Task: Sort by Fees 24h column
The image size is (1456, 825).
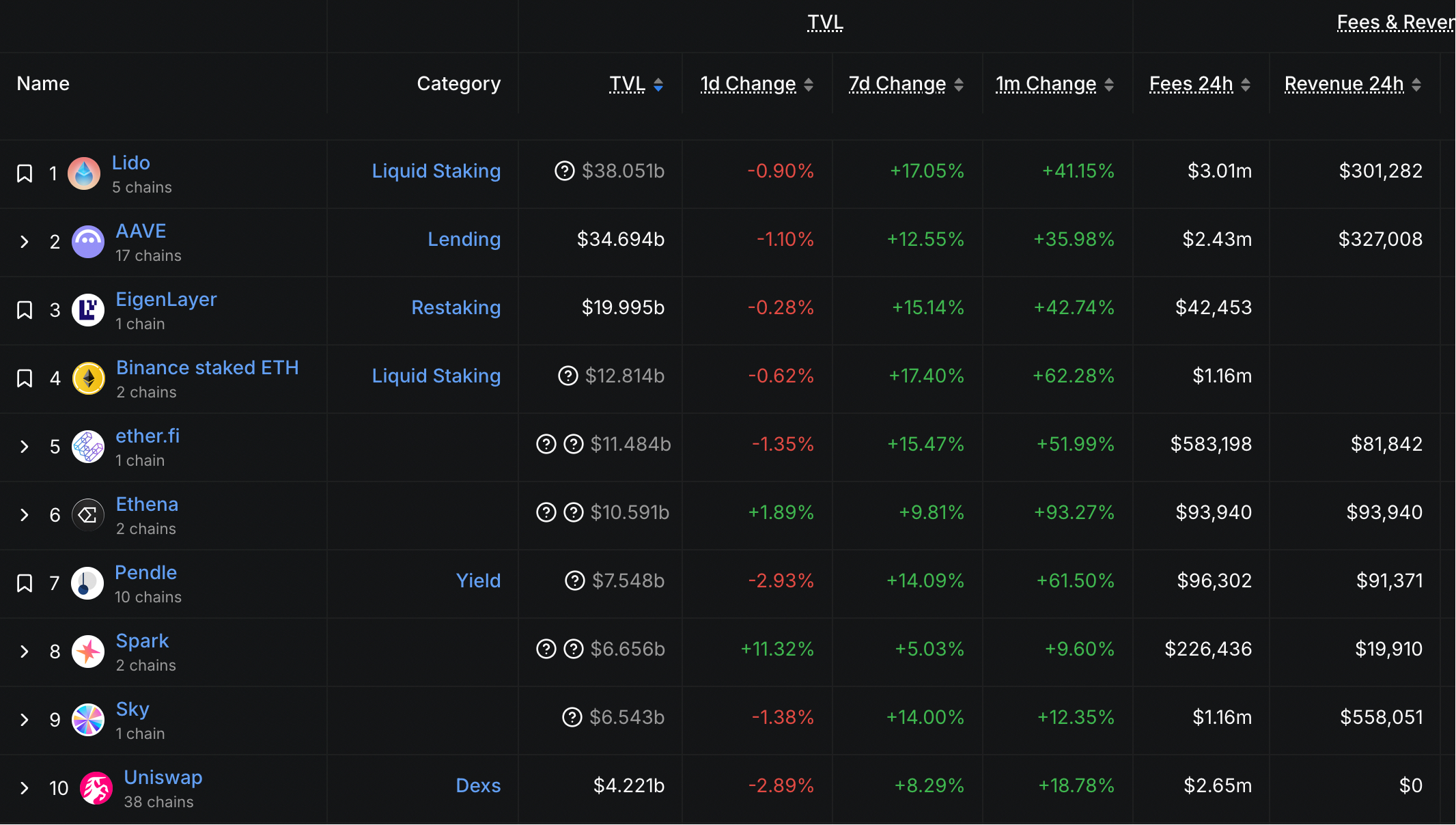Action: (1200, 84)
